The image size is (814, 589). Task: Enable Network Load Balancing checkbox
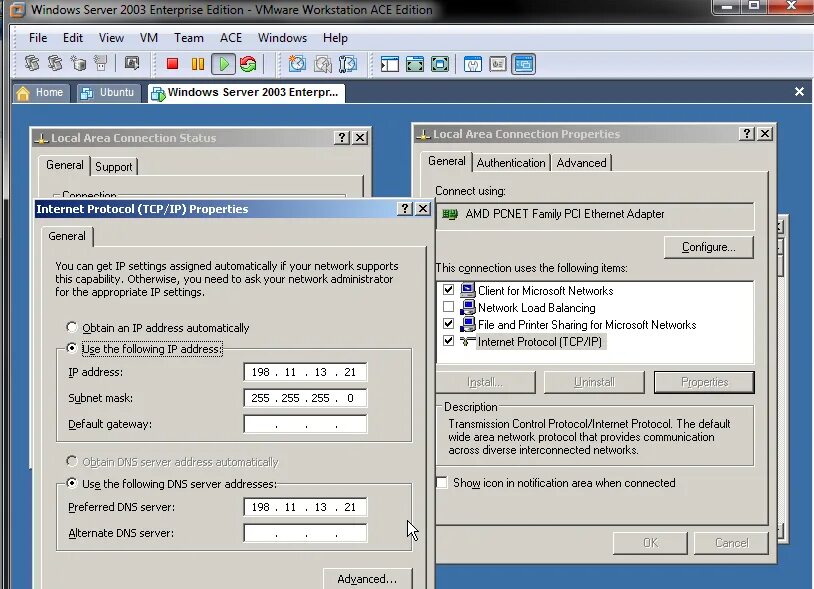(x=449, y=307)
